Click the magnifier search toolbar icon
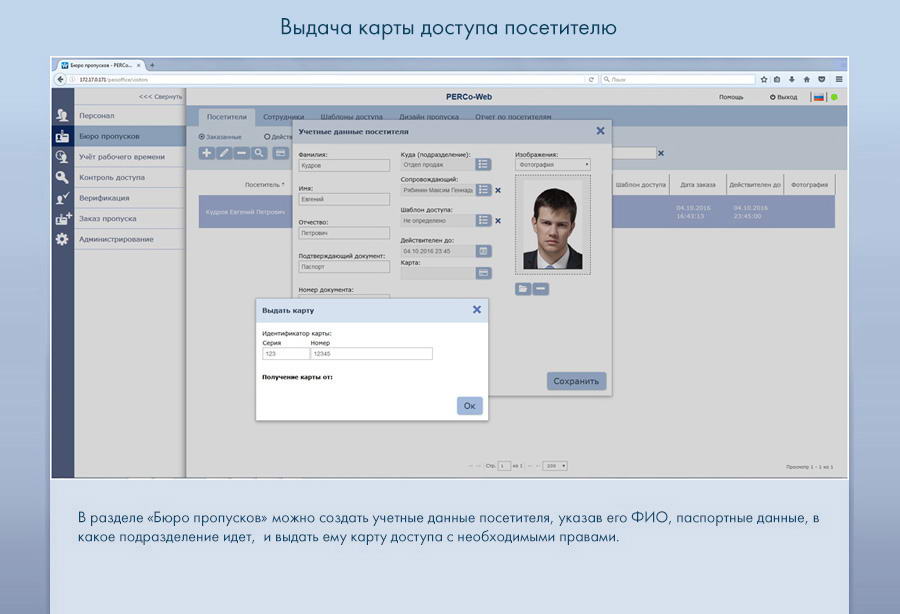The width and height of the screenshot is (900, 614). point(258,153)
